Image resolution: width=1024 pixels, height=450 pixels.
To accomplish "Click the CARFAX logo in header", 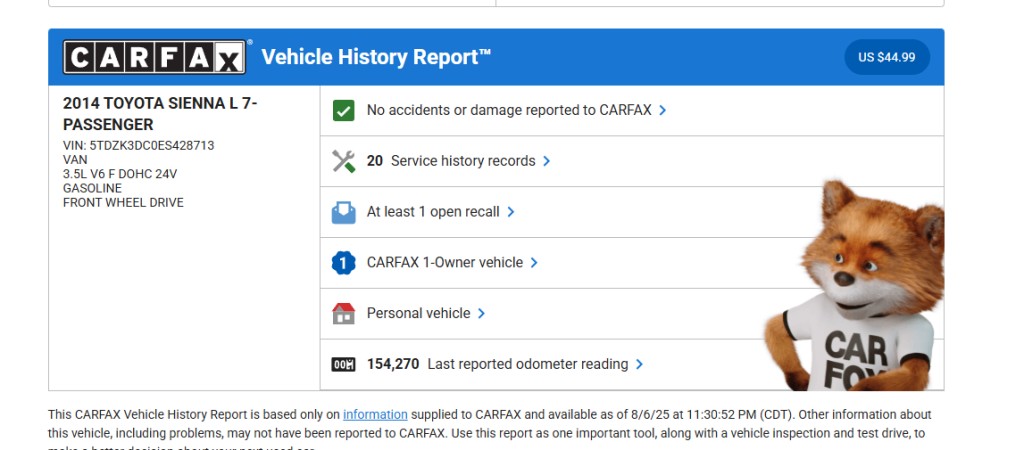I will (155, 57).
